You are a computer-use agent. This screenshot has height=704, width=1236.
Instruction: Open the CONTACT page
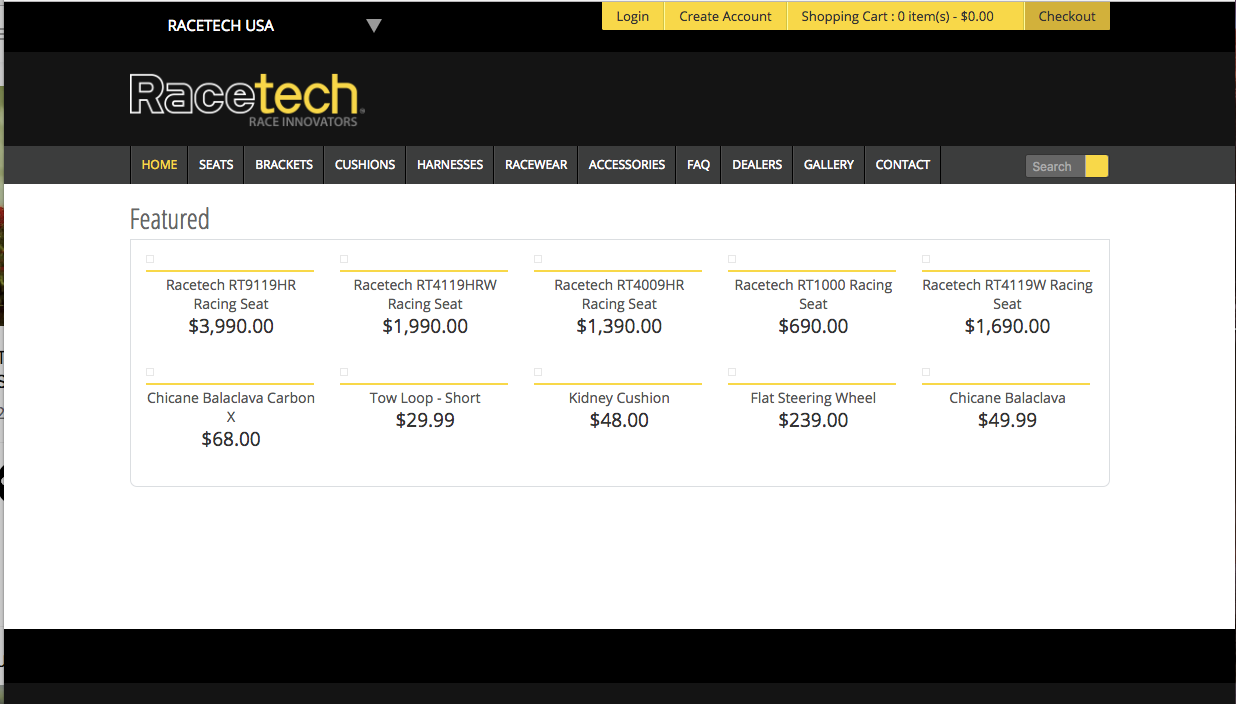[903, 165]
